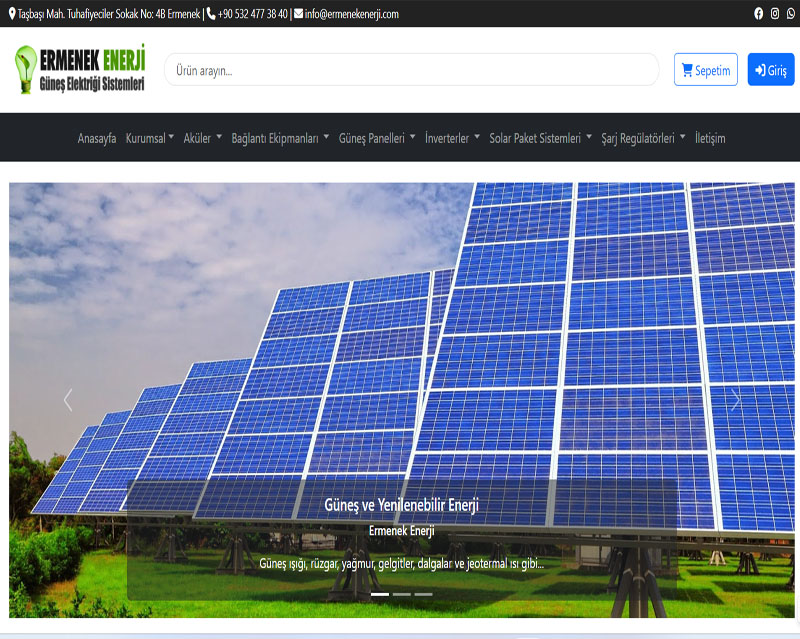Open the Sepetim cart button
The height and width of the screenshot is (639, 800).
point(706,70)
